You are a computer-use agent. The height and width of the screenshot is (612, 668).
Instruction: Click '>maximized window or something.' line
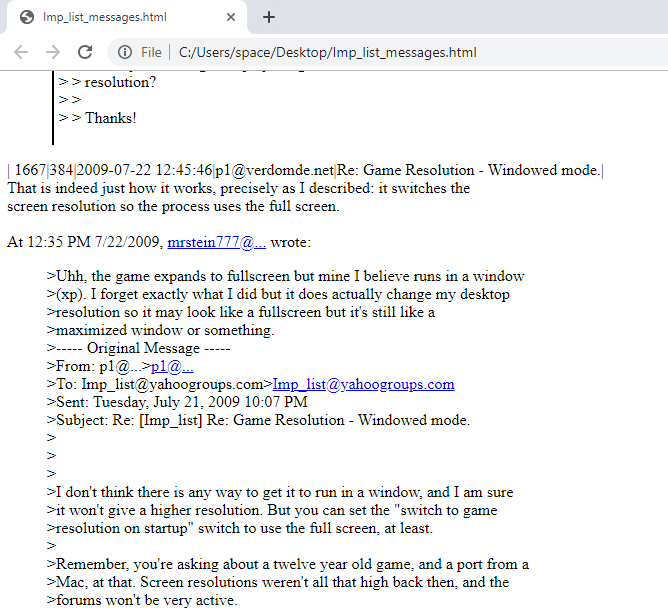click(x=161, y=330)
